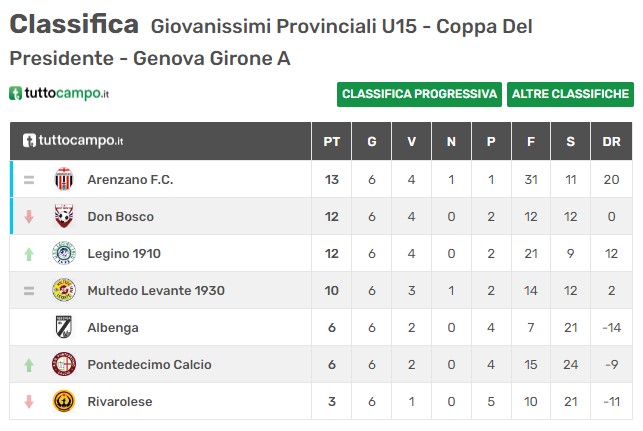Click the Albenga team name
Screen dimensions: 643x431
click(113, 328)
